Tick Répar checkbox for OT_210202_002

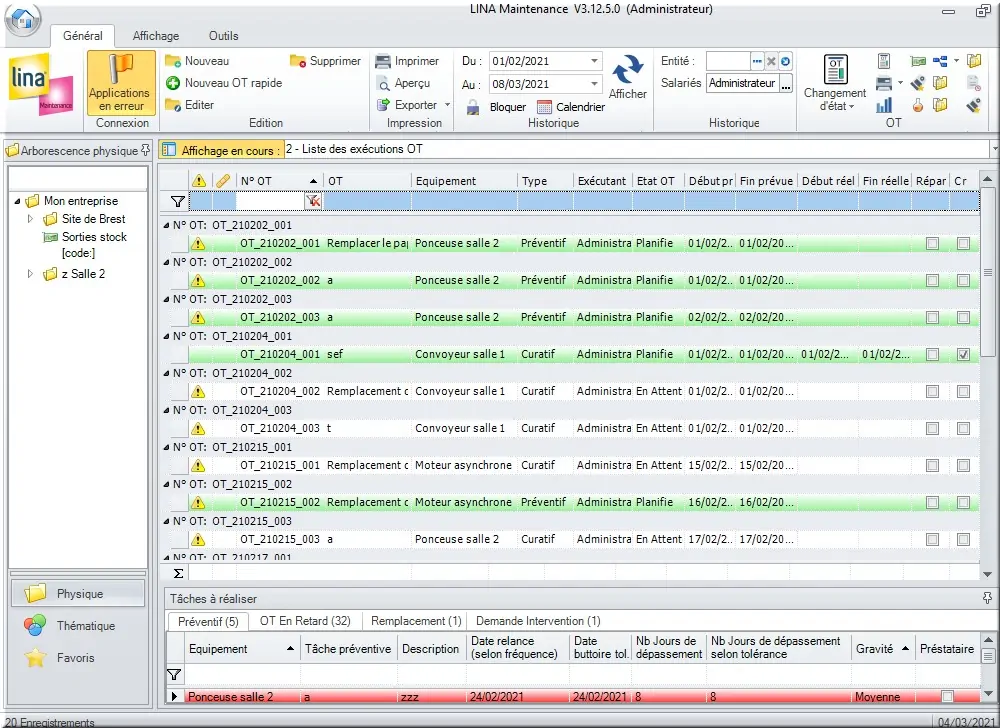pyautogui.click(x=932, y=280)
